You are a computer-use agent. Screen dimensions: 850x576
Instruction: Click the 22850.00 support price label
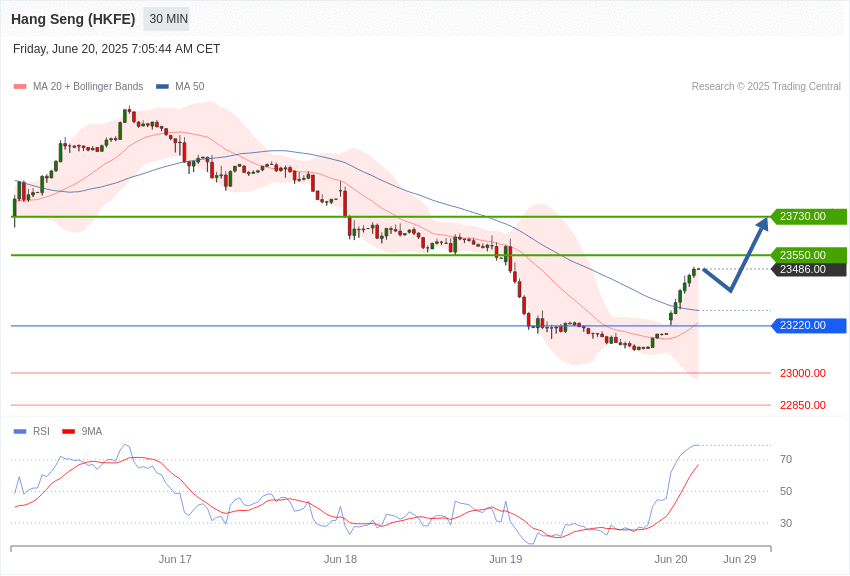(803, 405)
